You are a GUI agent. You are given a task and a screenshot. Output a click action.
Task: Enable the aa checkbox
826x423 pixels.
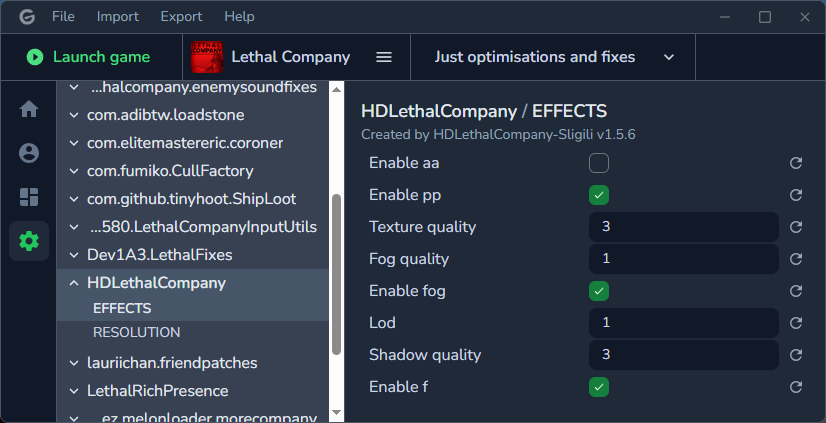pos(599,163)
